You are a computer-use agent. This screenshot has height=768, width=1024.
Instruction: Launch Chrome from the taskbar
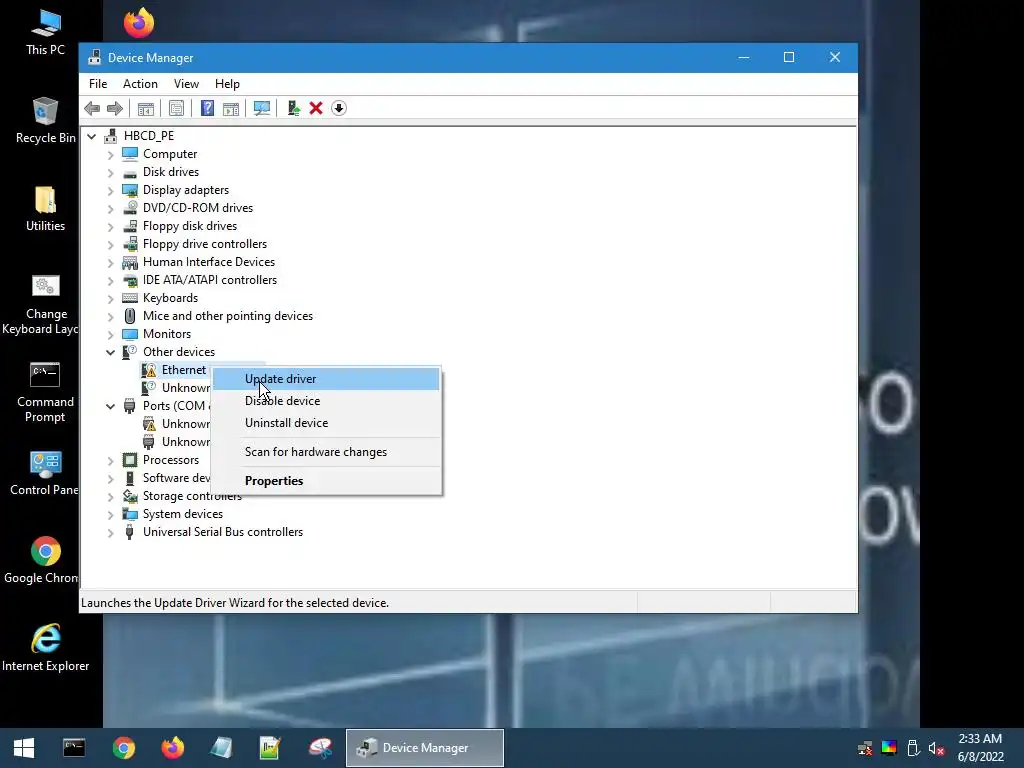[123, 748]
